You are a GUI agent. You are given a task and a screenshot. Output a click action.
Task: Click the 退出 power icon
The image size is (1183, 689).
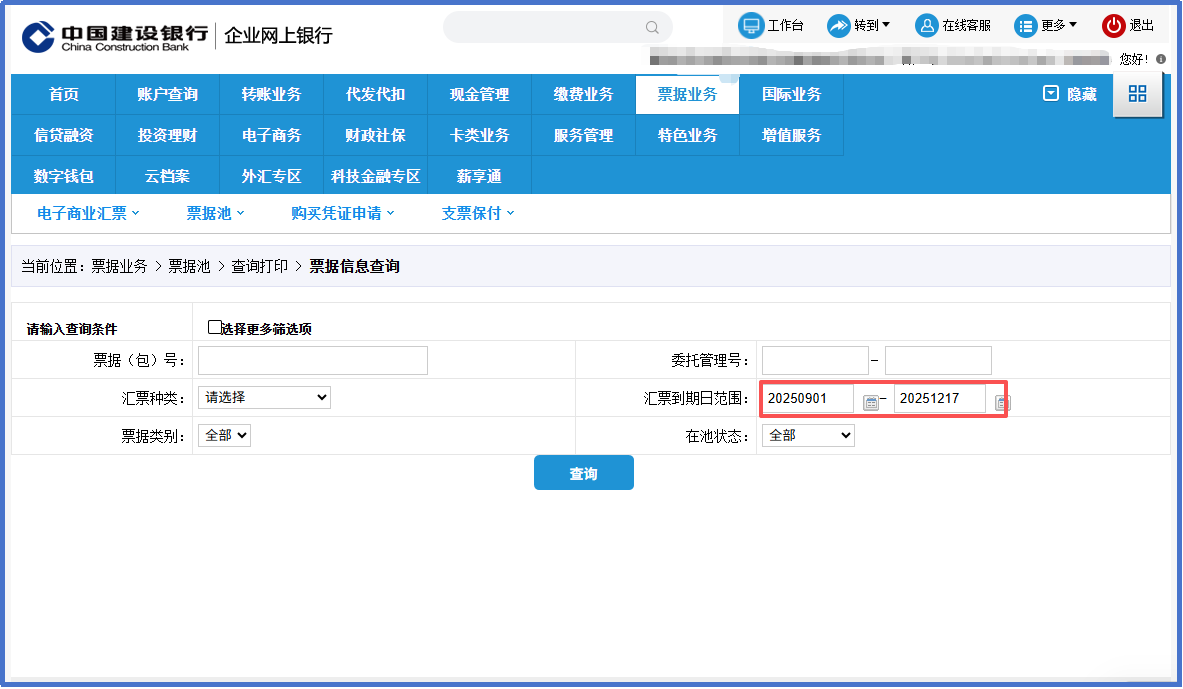coord(1113,26)
